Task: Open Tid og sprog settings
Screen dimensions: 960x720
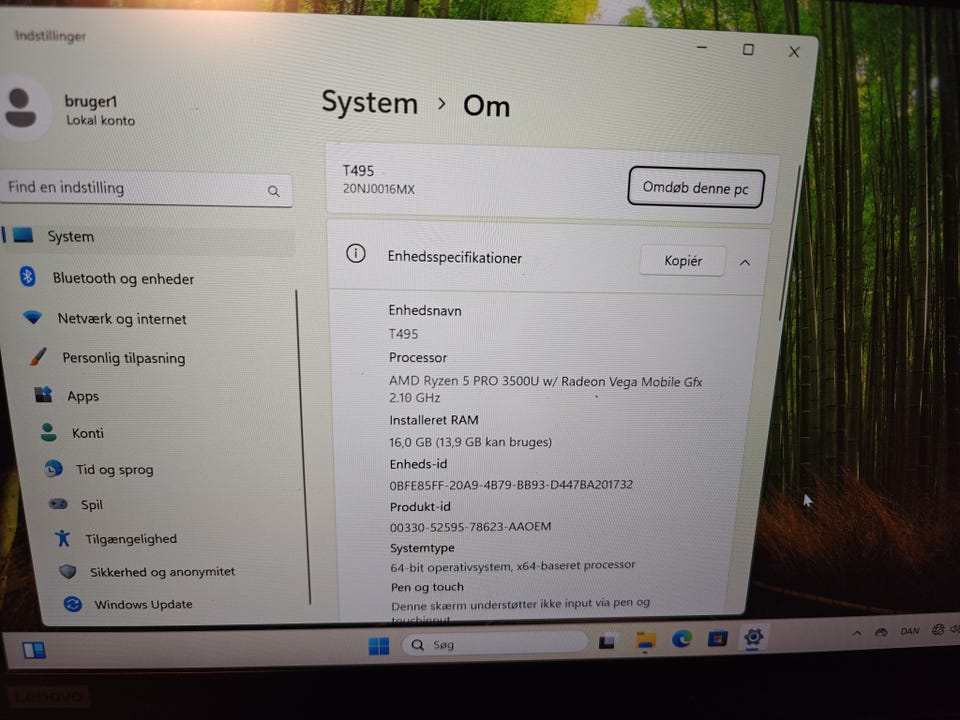Action: click(114, 470)
